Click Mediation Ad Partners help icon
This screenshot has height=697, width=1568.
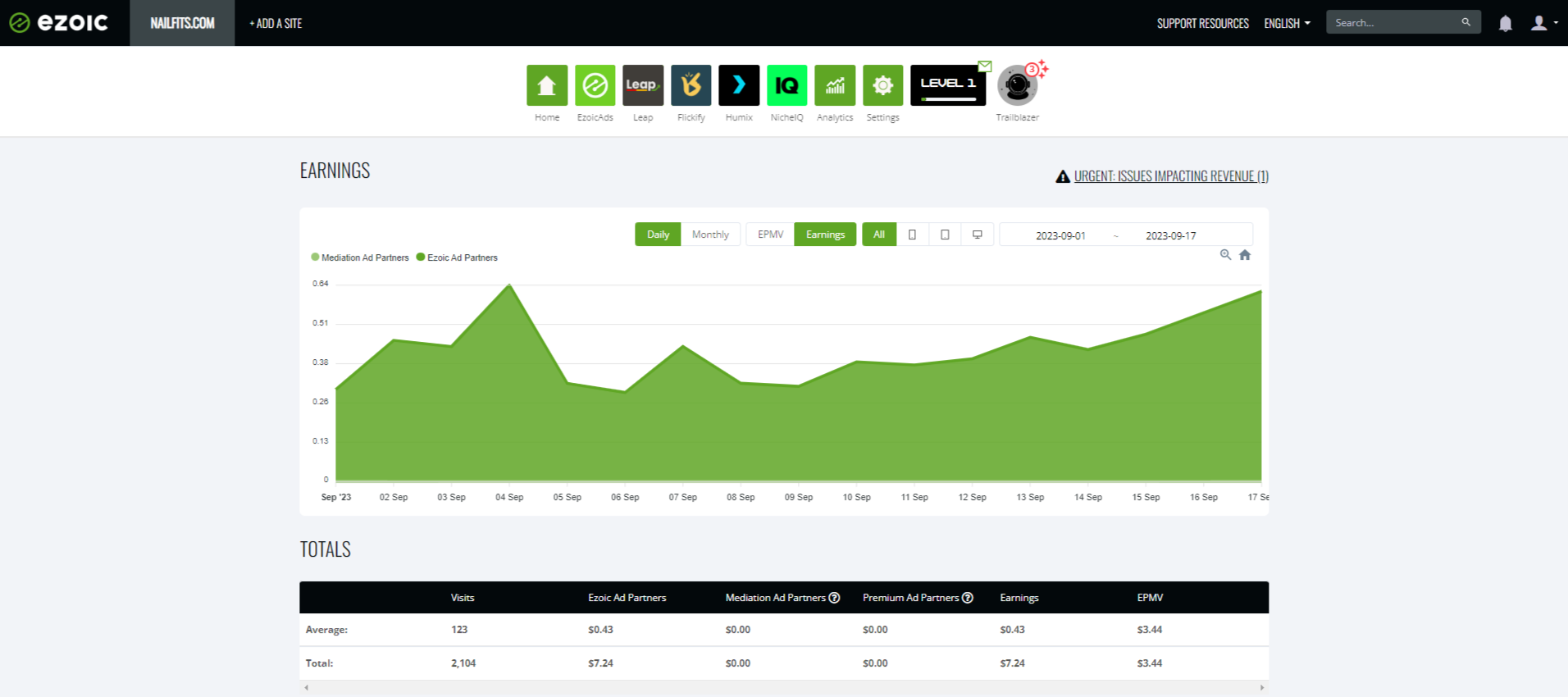click(x=834, y=598)
